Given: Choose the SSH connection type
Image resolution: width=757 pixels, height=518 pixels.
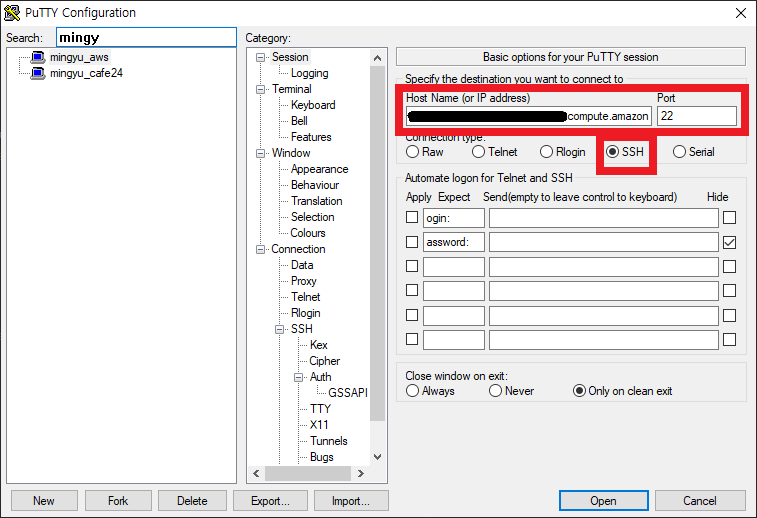Looking at the screenshot, I should tap(612, 152).
